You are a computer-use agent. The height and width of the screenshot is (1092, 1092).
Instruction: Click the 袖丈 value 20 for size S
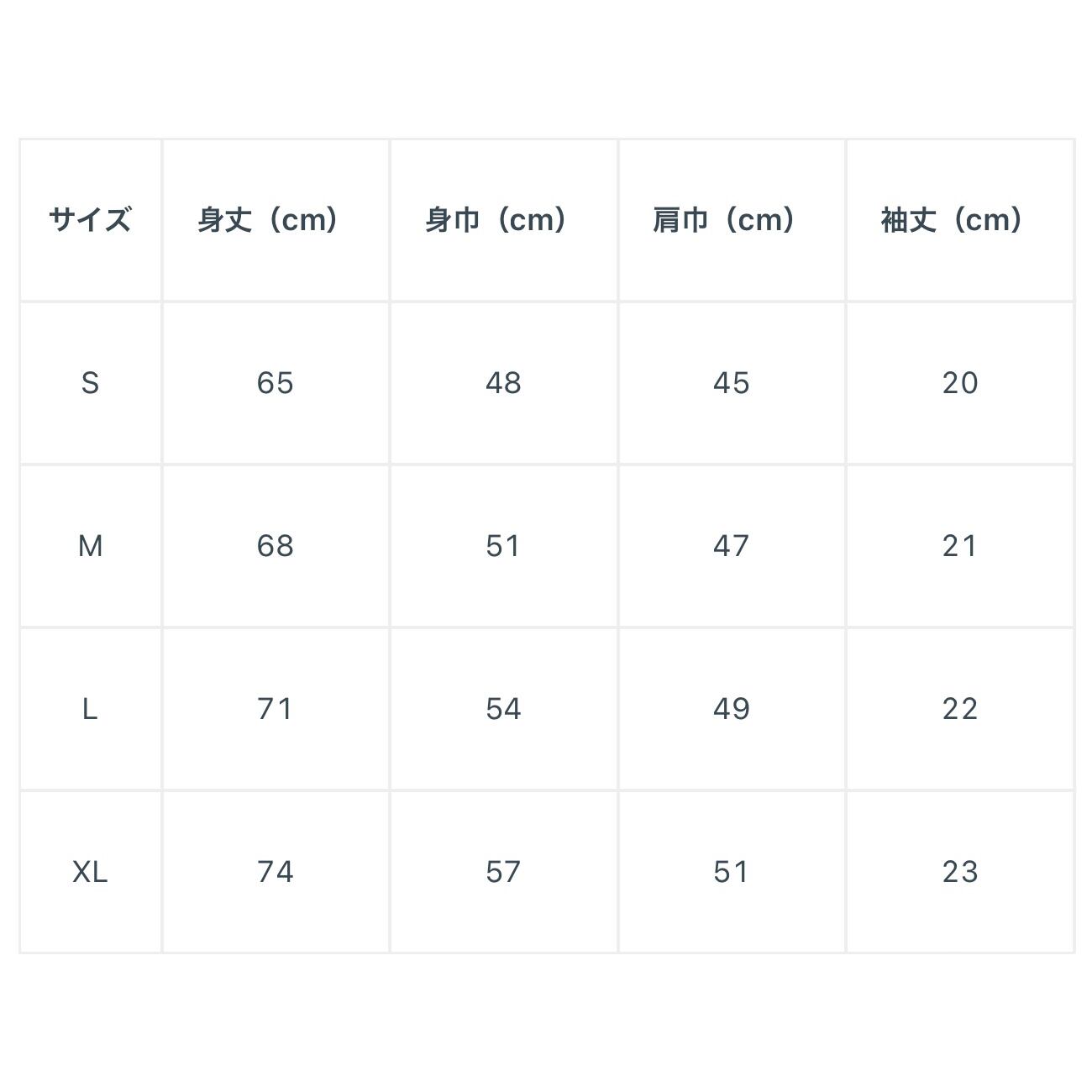(959, 383)
